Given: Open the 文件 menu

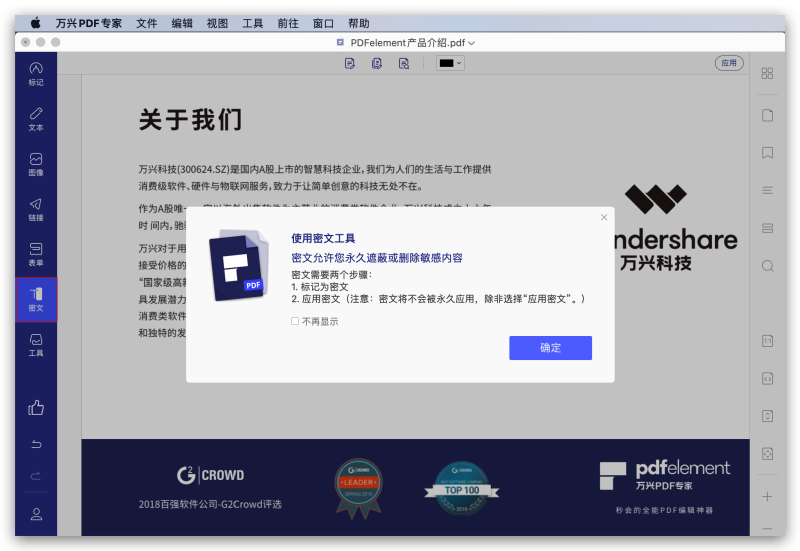Looking at the screenshot, I should coord(146,23).
